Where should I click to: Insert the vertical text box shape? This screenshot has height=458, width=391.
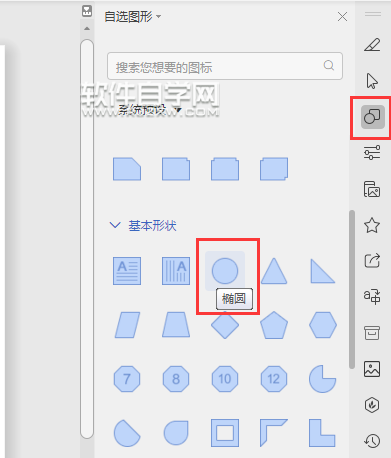point(176,271)
